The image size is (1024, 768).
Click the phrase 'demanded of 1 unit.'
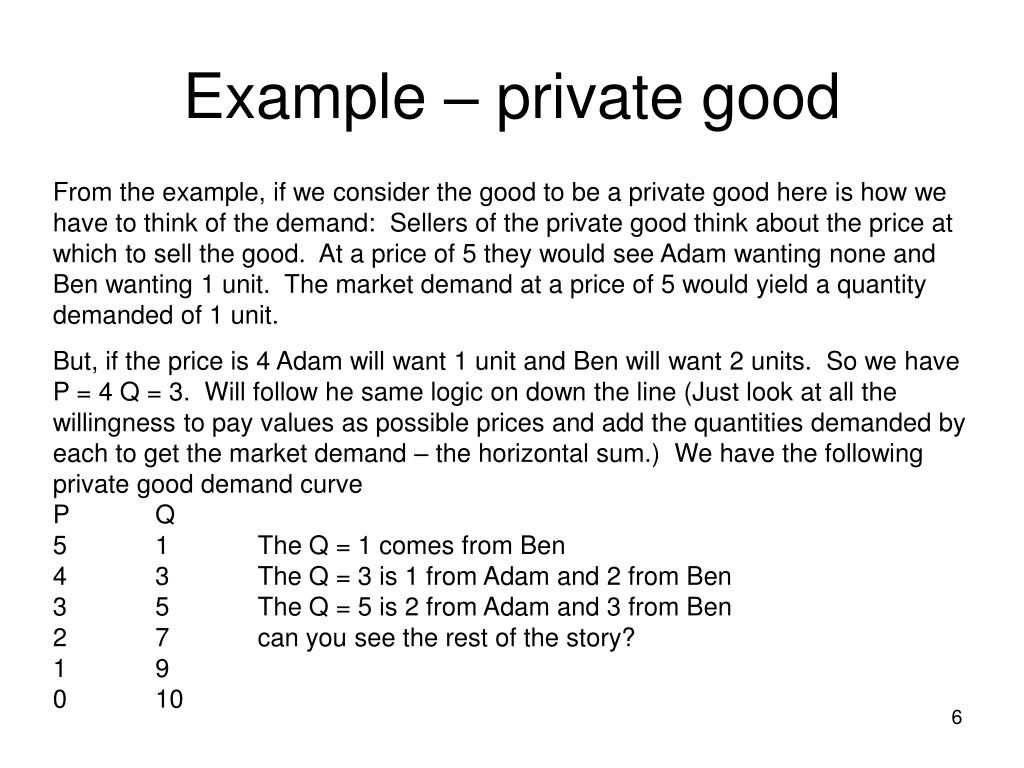tap(166, 315)
